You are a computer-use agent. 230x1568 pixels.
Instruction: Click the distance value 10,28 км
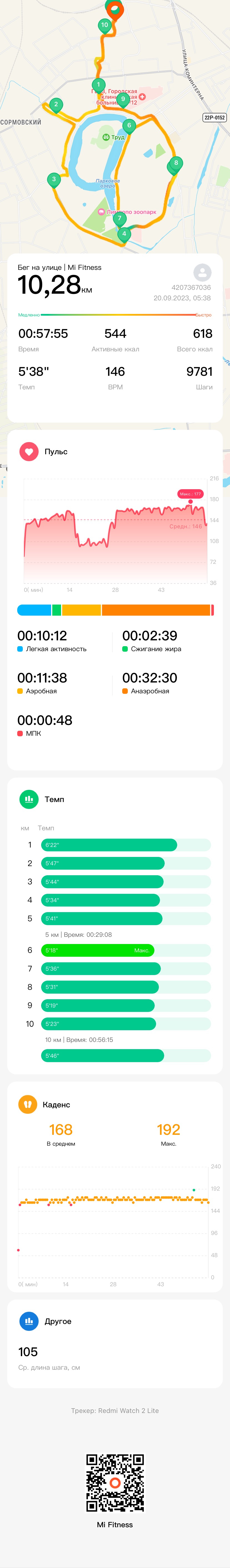point(55,285)
